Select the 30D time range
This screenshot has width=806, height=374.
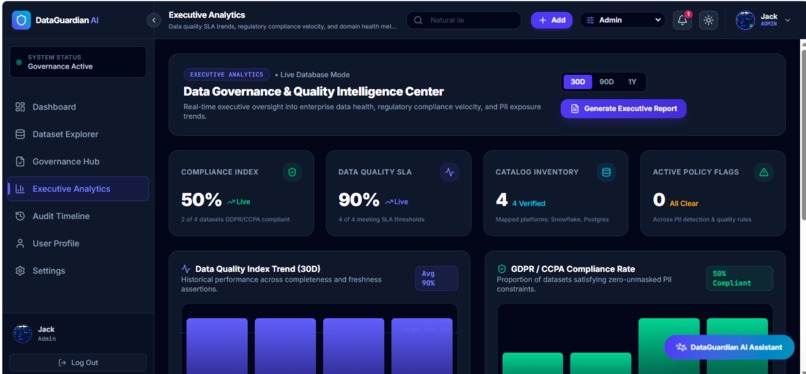click(x=578, y=82)
